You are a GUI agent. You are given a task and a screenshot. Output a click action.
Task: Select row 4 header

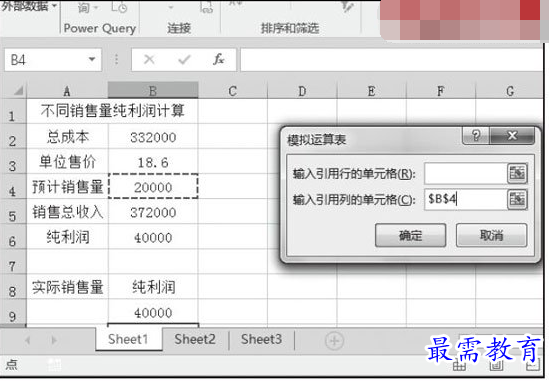[x=13, y=187]
